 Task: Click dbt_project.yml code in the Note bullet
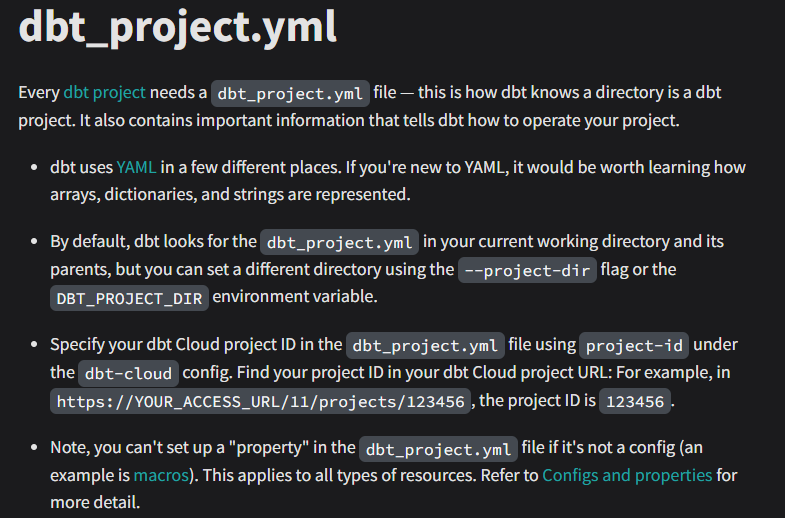(x=438, y=449)
